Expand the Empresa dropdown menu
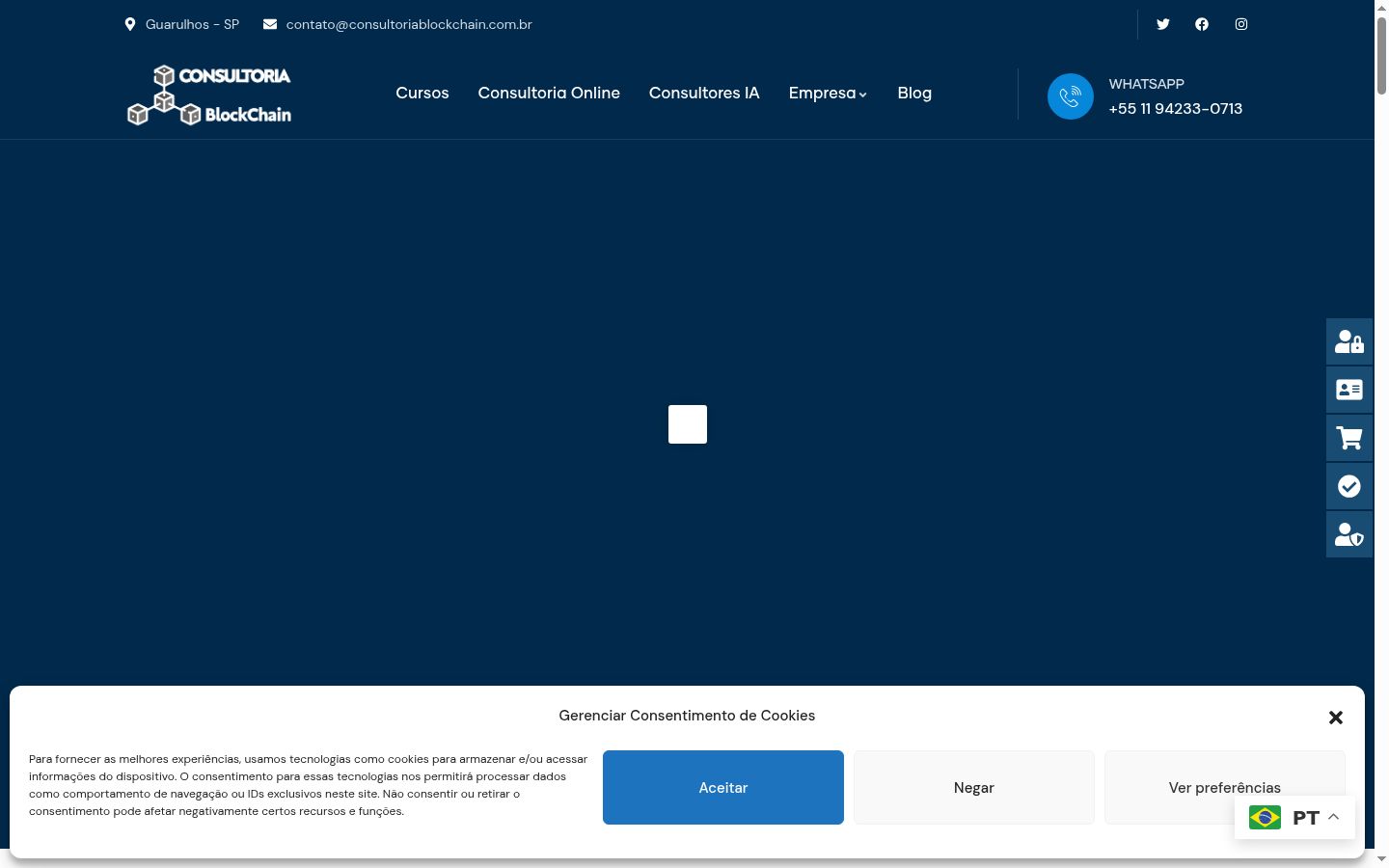The height and width of the screenshot is (868, 1389). [828, 93]
